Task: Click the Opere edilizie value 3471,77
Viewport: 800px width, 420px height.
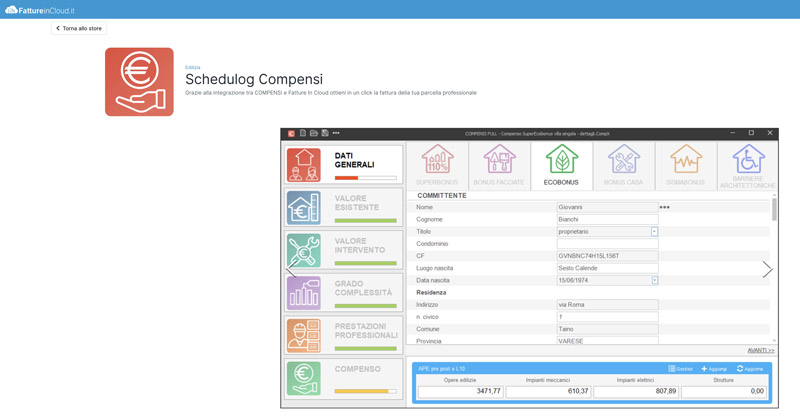Action: 460,391
